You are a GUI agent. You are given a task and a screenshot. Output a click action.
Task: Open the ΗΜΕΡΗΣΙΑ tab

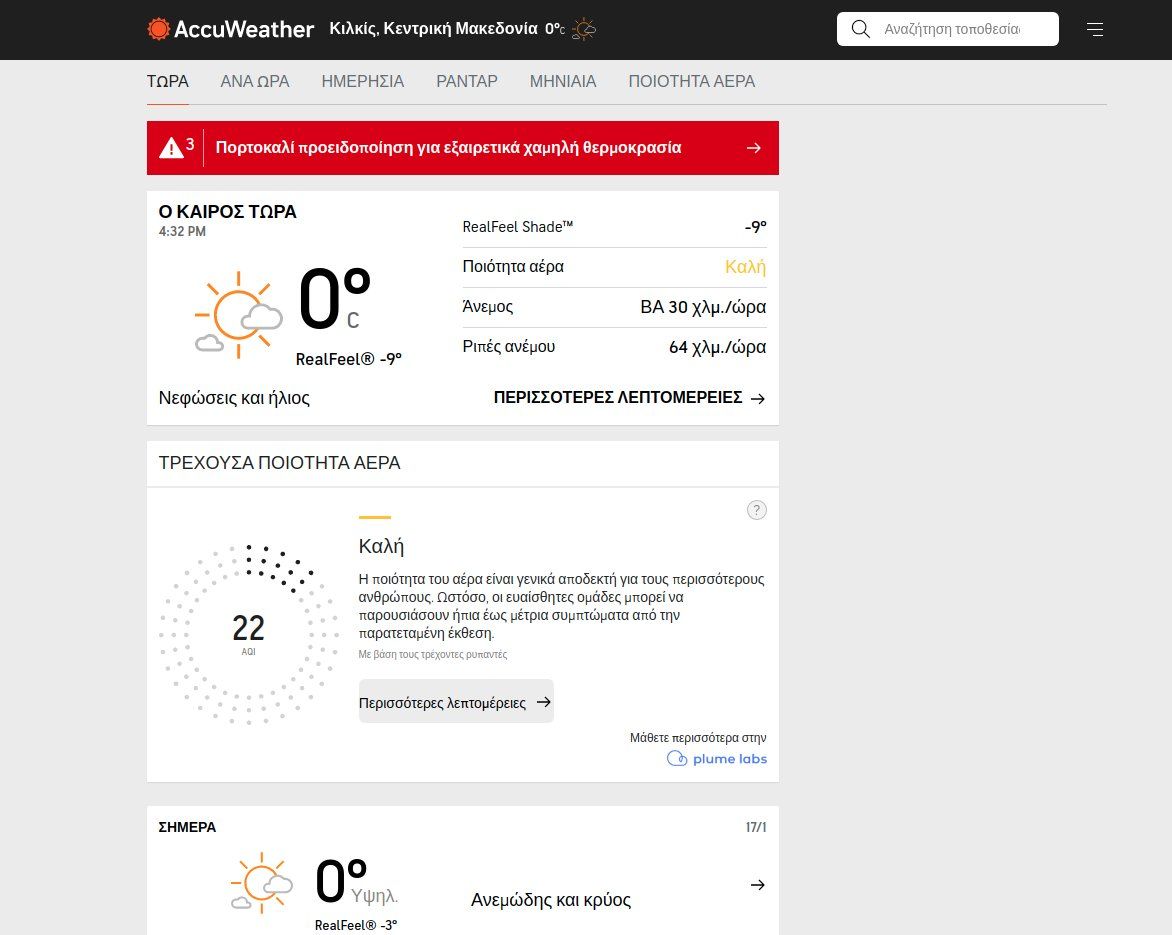[x=363, y=82]
